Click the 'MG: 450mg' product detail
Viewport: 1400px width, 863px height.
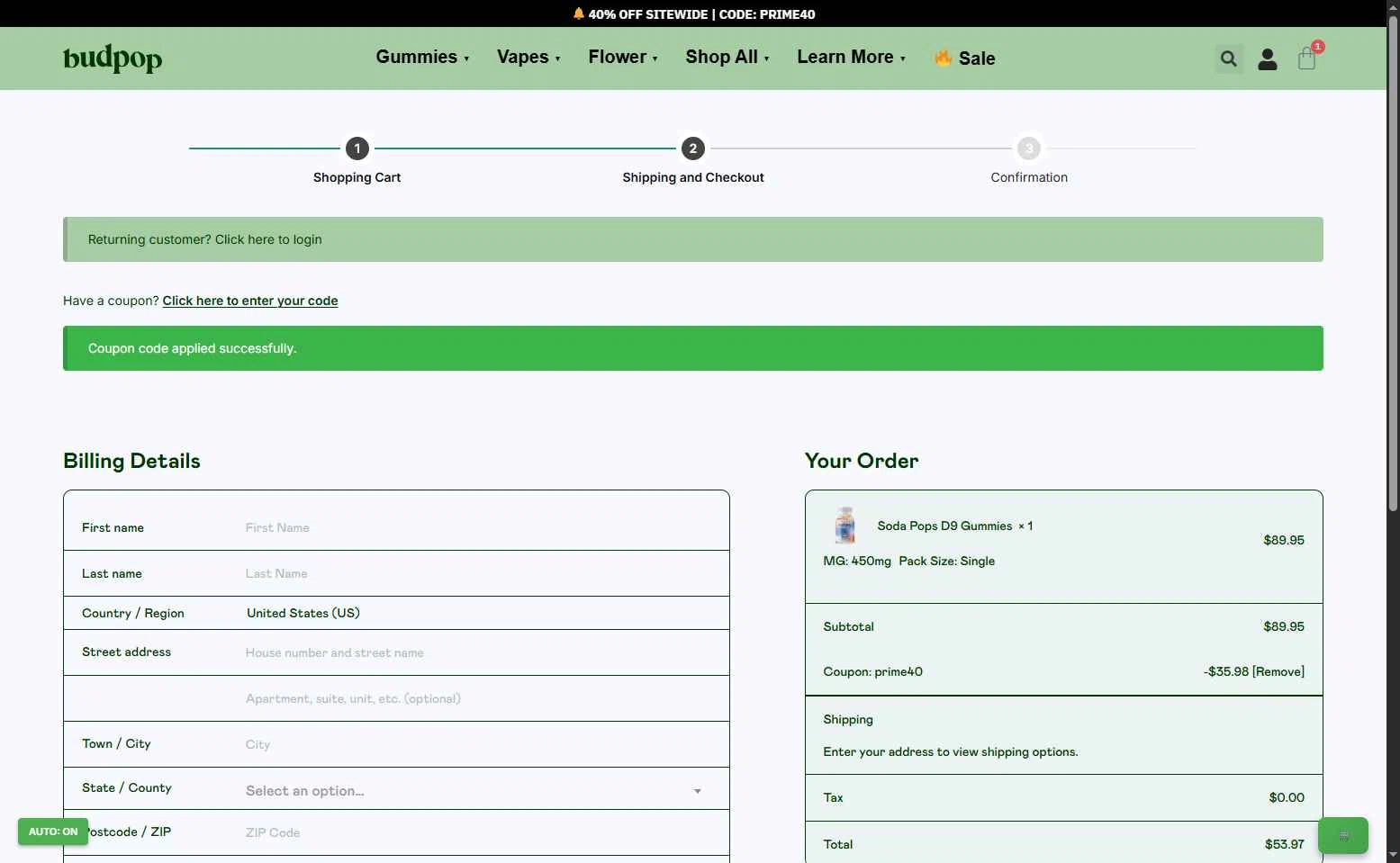(857, 561)
